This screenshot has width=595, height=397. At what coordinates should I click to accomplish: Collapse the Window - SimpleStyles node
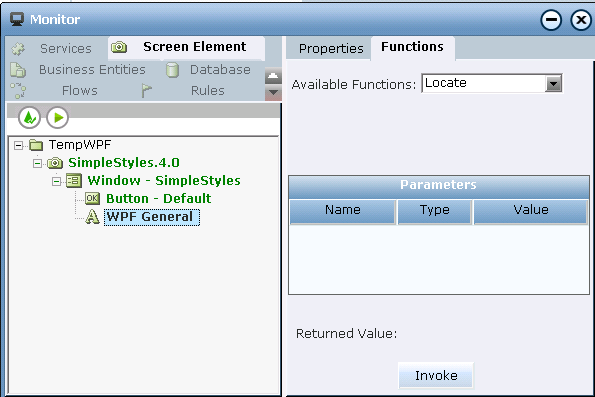coord(56,181)
